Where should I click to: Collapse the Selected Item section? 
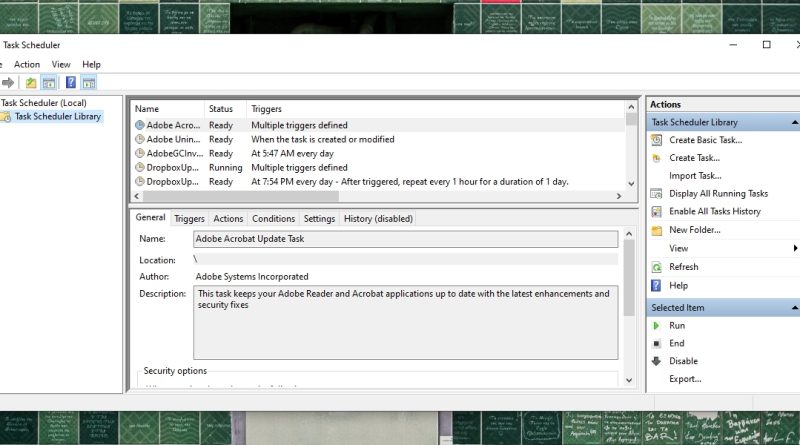click(794, 308)
